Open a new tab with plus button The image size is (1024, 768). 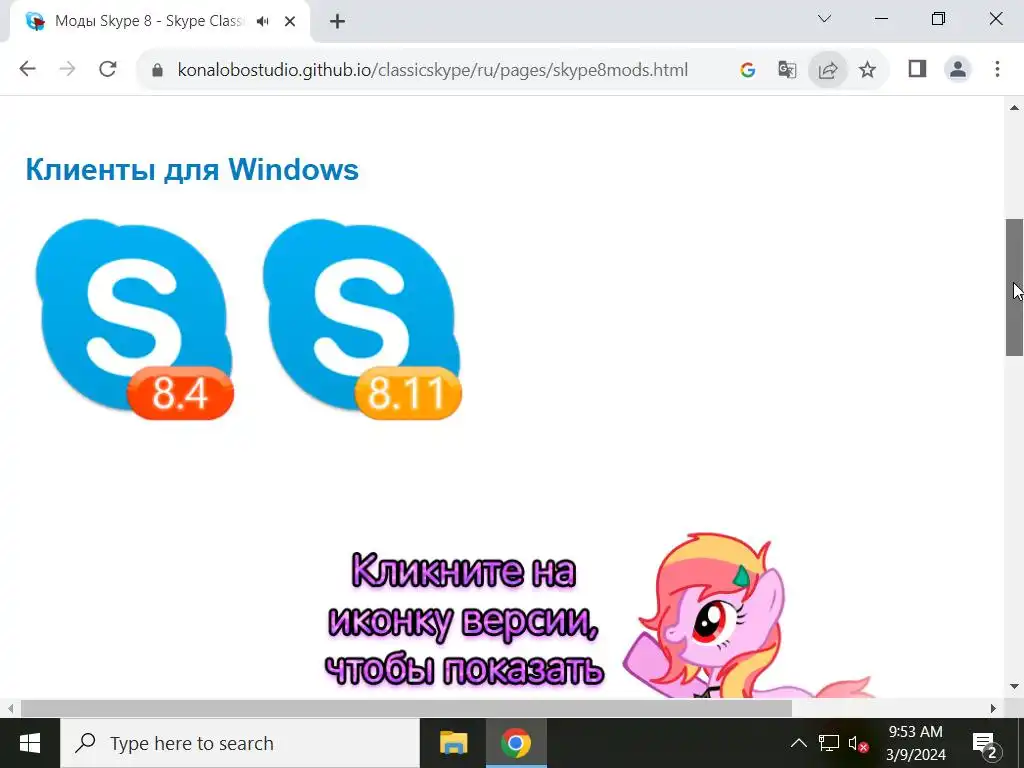point(337,22)
